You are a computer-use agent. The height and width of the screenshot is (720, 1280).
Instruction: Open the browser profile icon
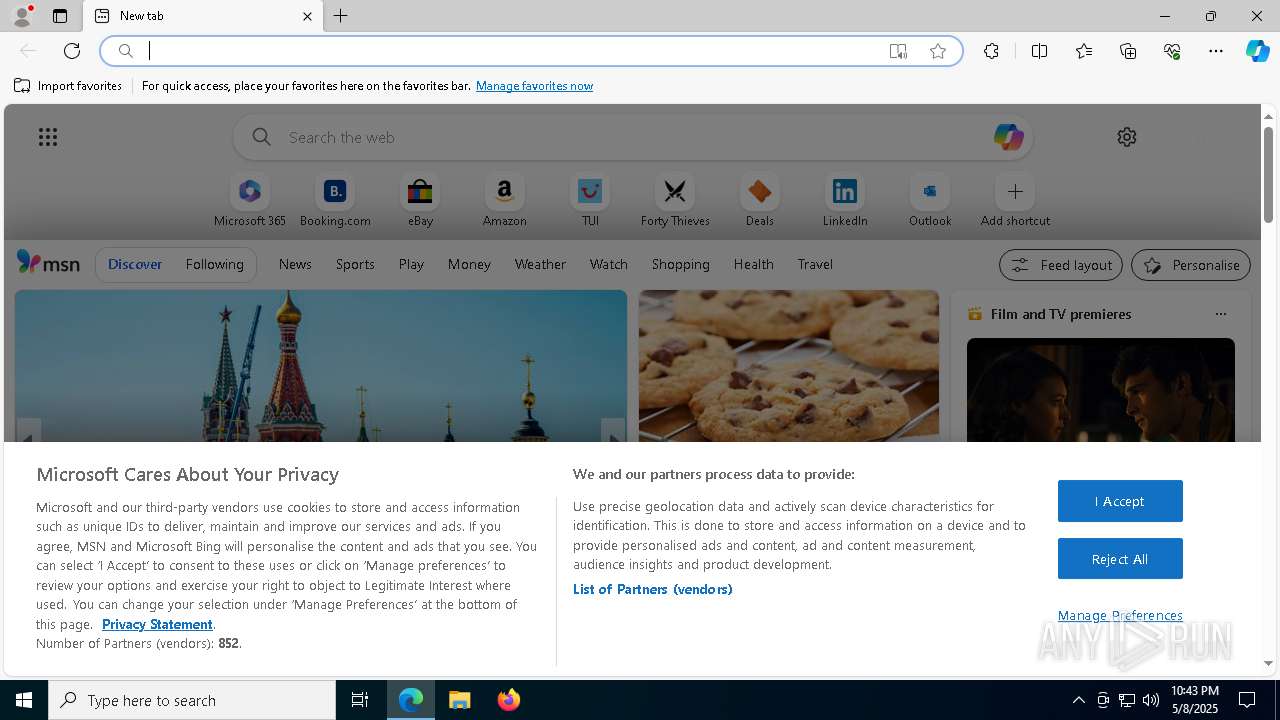tap(21, 16)
